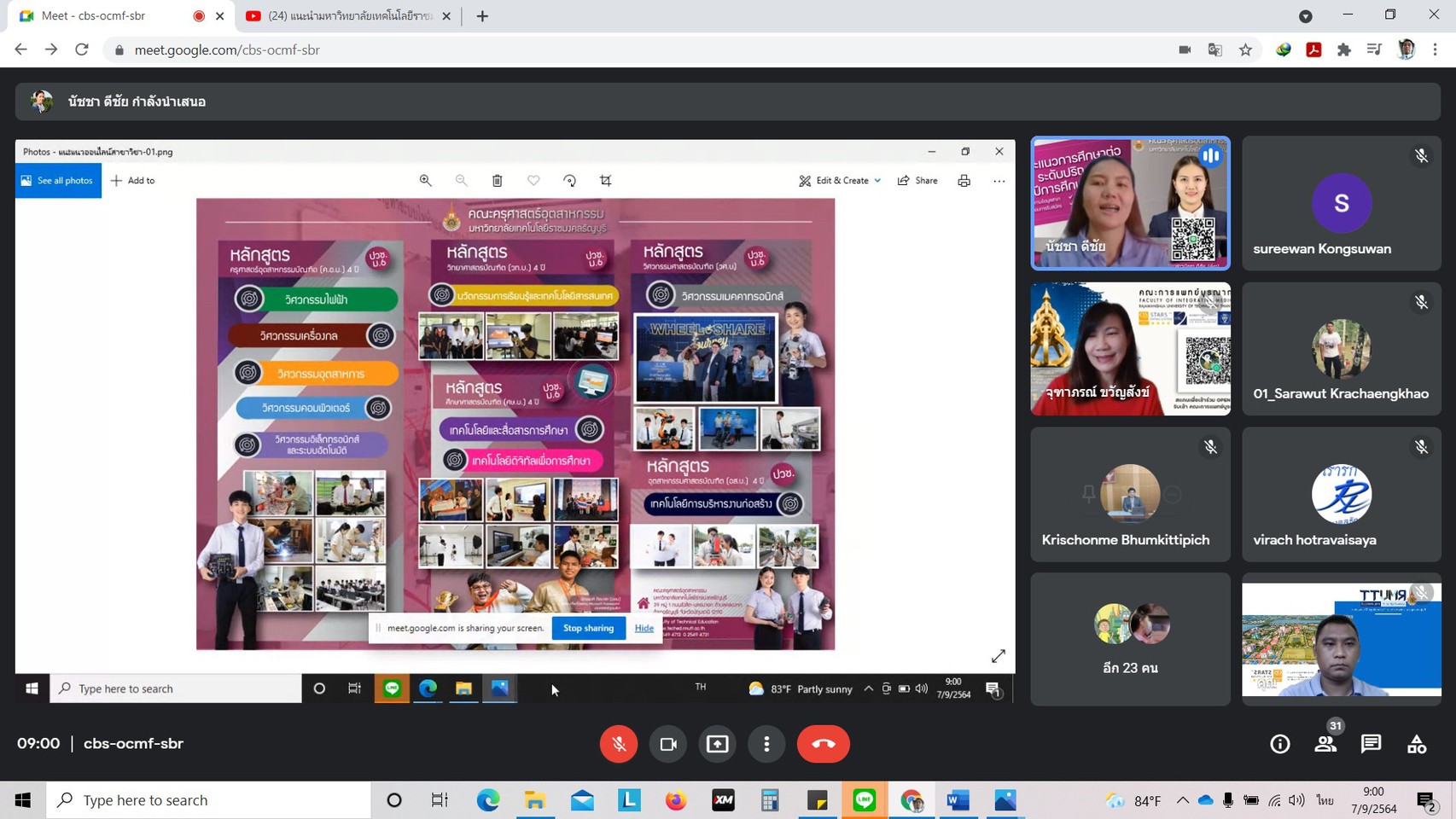Bookmark this page with star icon
The image size is (1456, 819).
pos(1245,49)
